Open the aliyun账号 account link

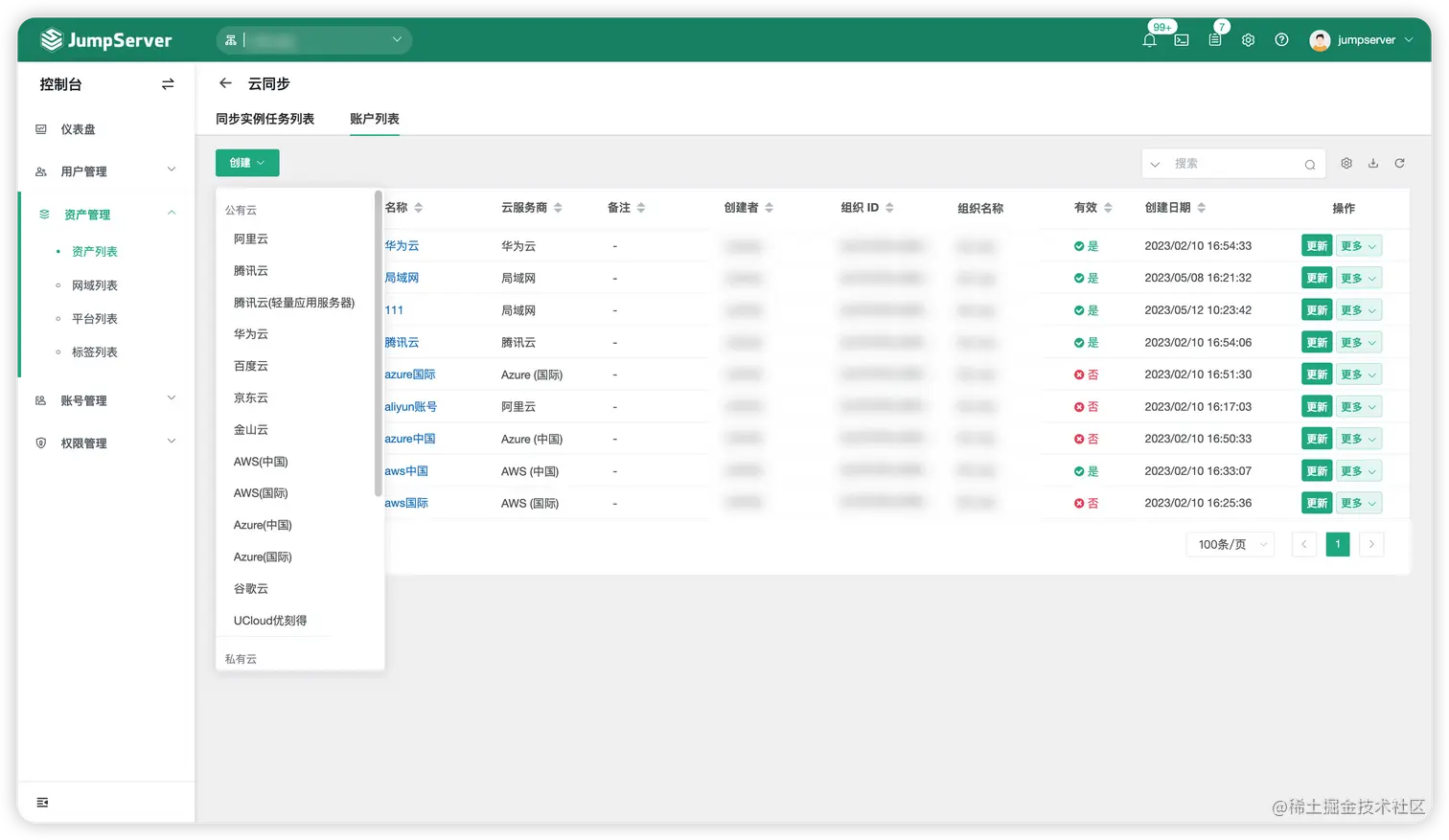[x=411, y=407]
